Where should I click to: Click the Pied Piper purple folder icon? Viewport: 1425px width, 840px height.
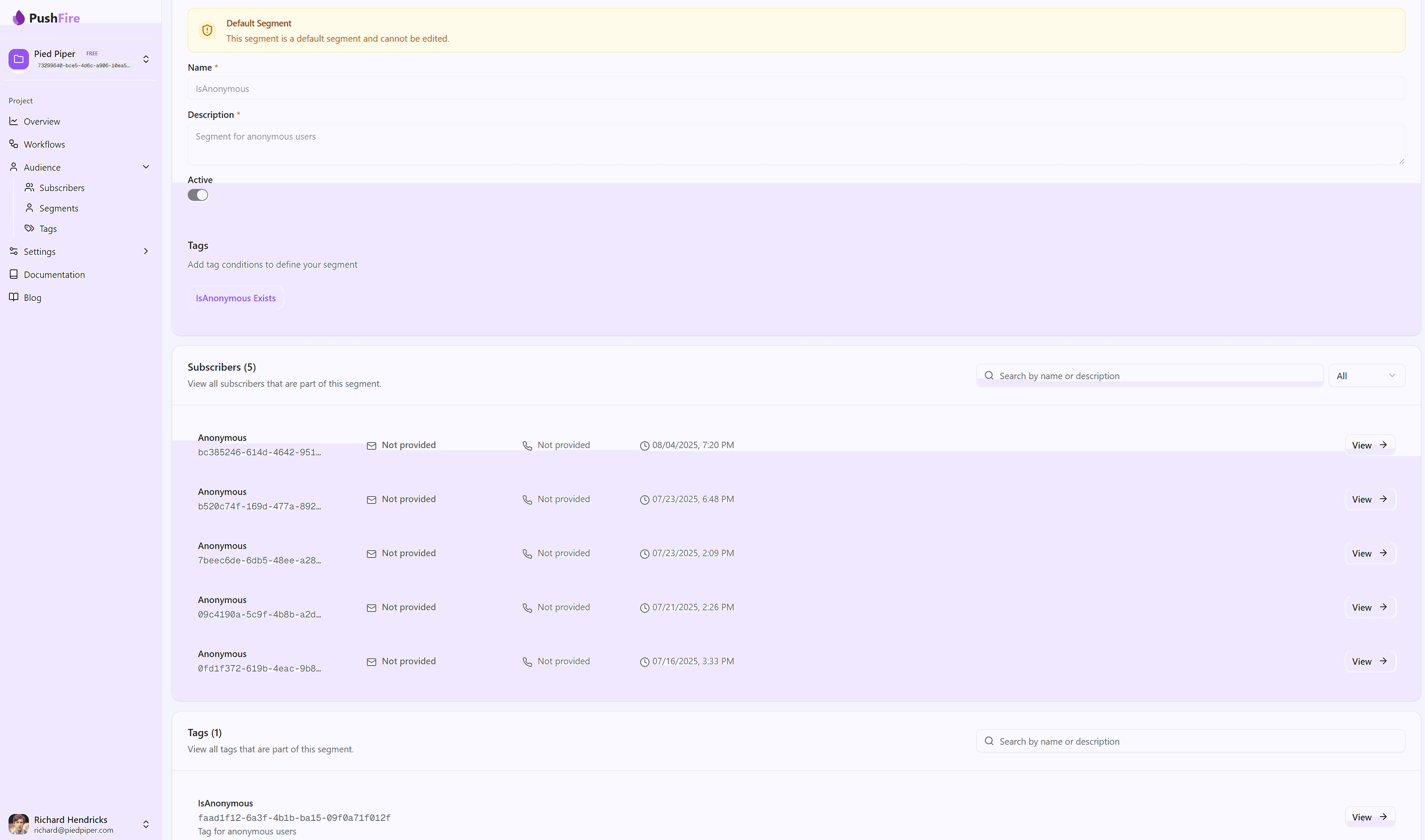tap(19, 59)
